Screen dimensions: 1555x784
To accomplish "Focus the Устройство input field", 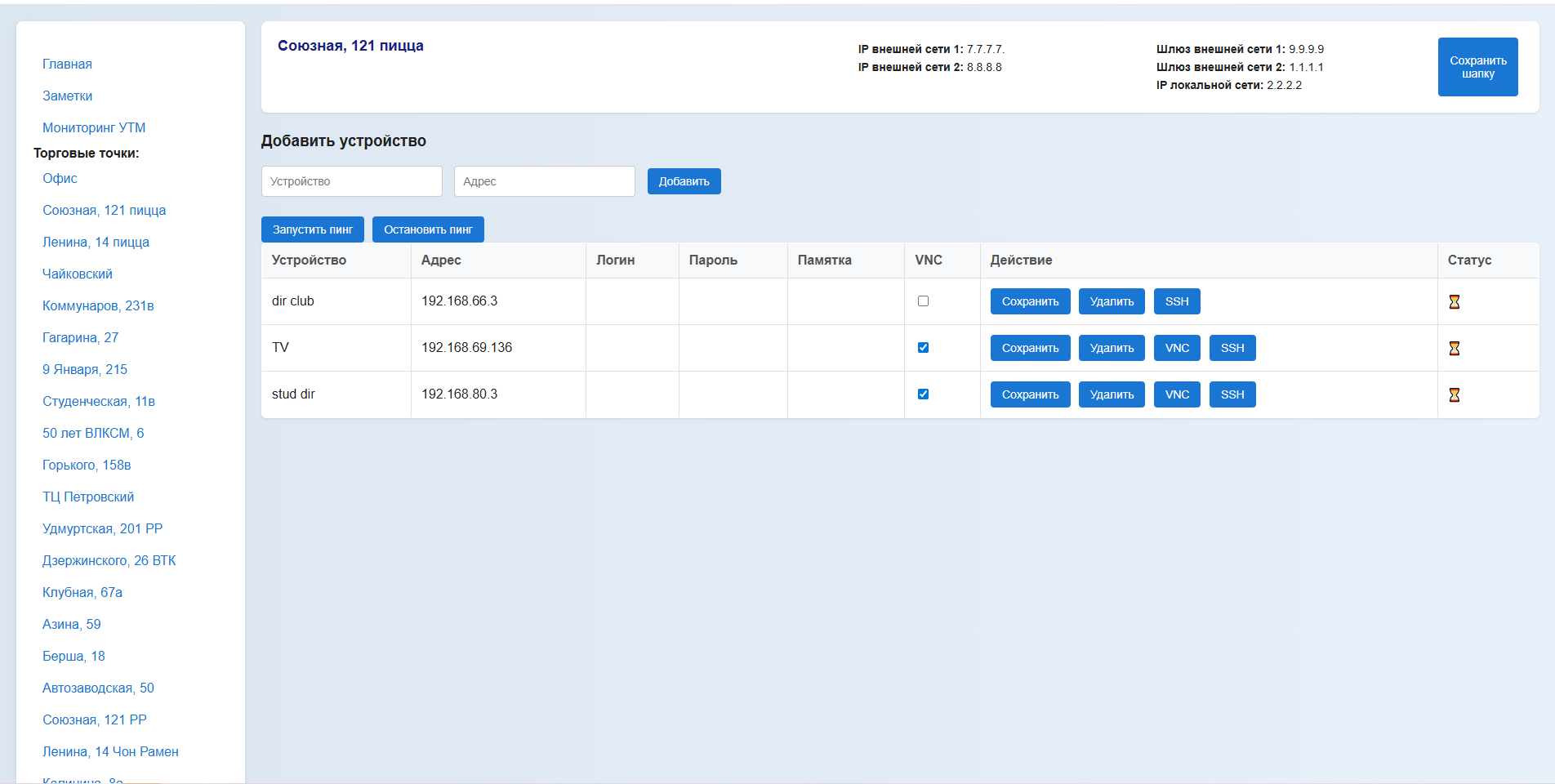I will click(351, 181).
